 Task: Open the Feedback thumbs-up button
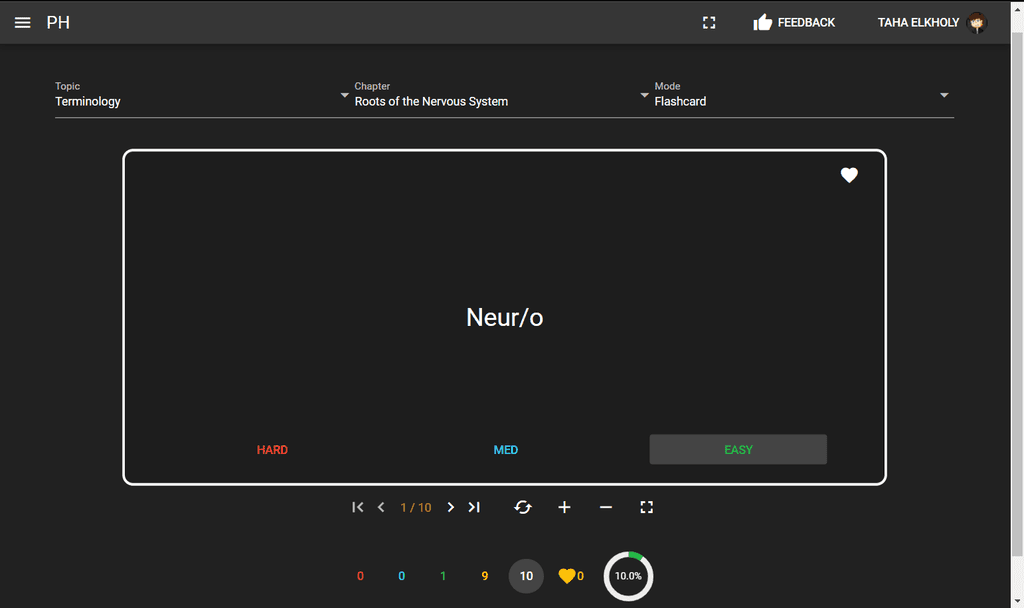[794, 22]
